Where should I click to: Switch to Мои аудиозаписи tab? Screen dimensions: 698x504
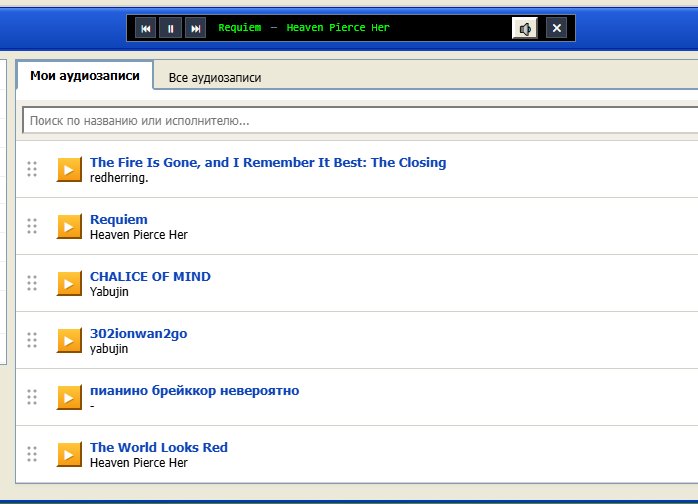85,76
